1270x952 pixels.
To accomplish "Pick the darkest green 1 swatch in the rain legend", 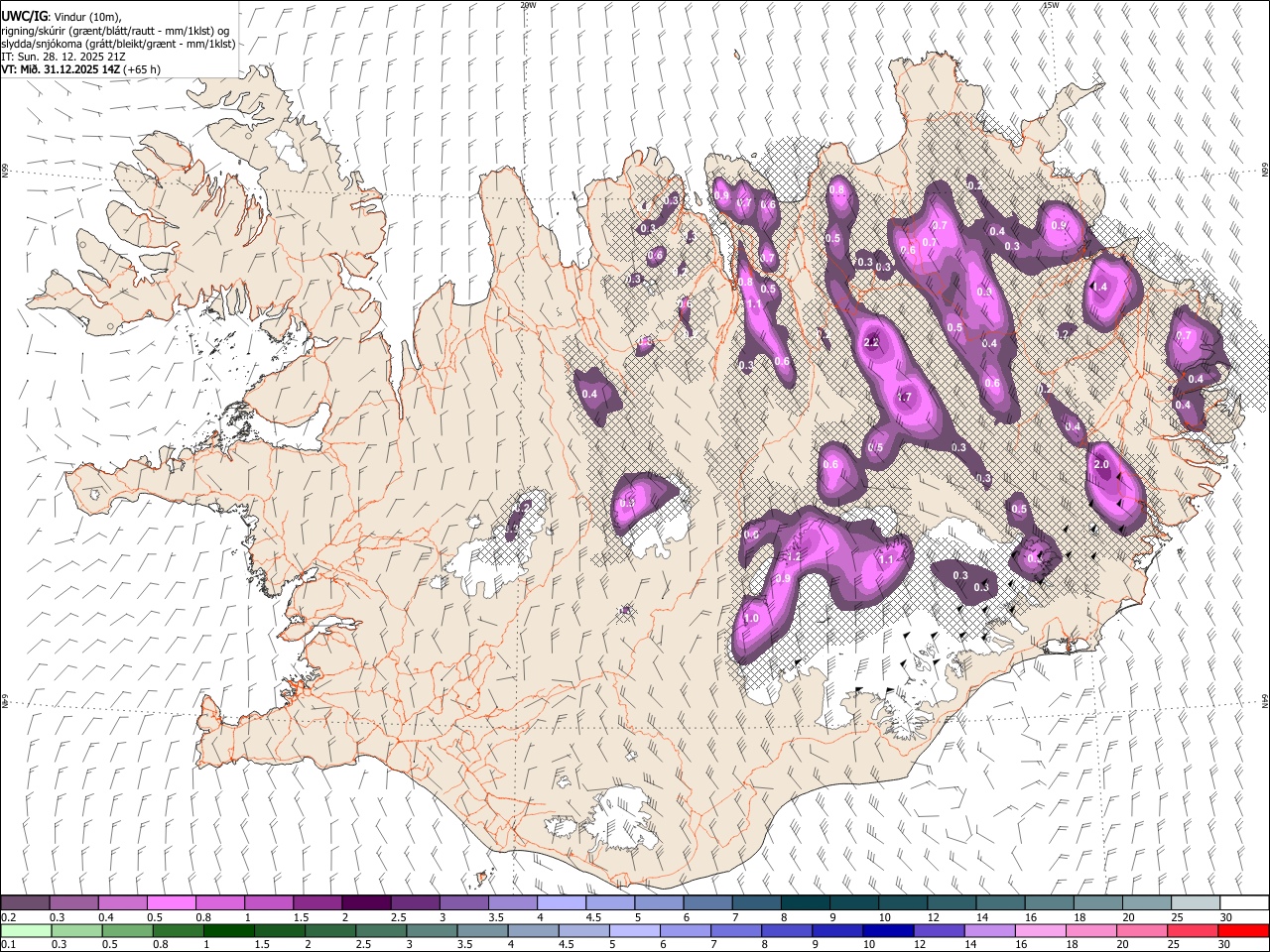I will (228, 930).
